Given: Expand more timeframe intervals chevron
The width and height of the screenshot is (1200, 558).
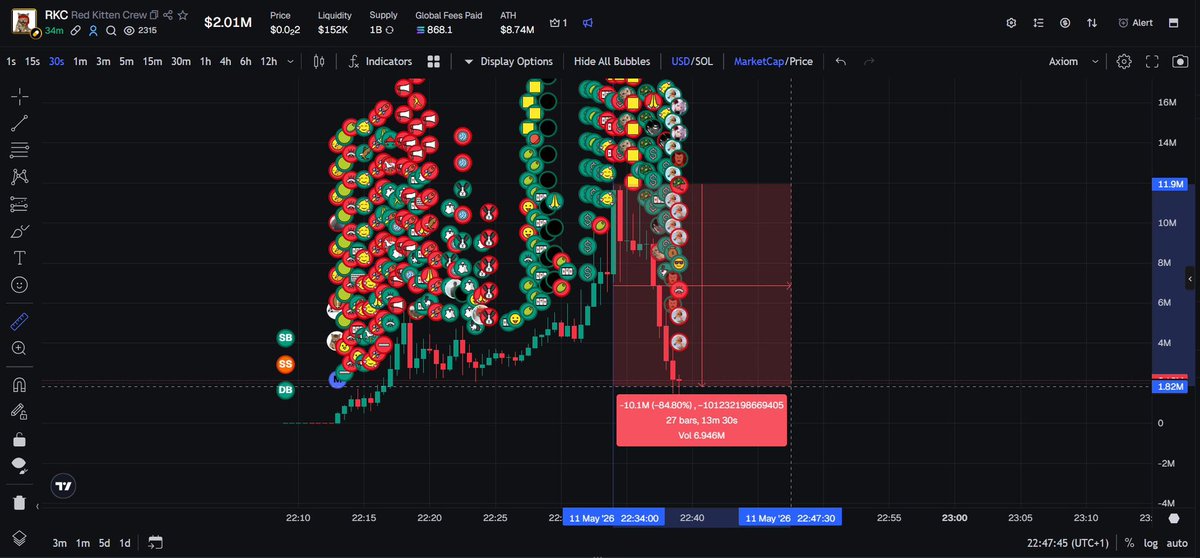Looking at the screenshot, I should tap(291, 61).
